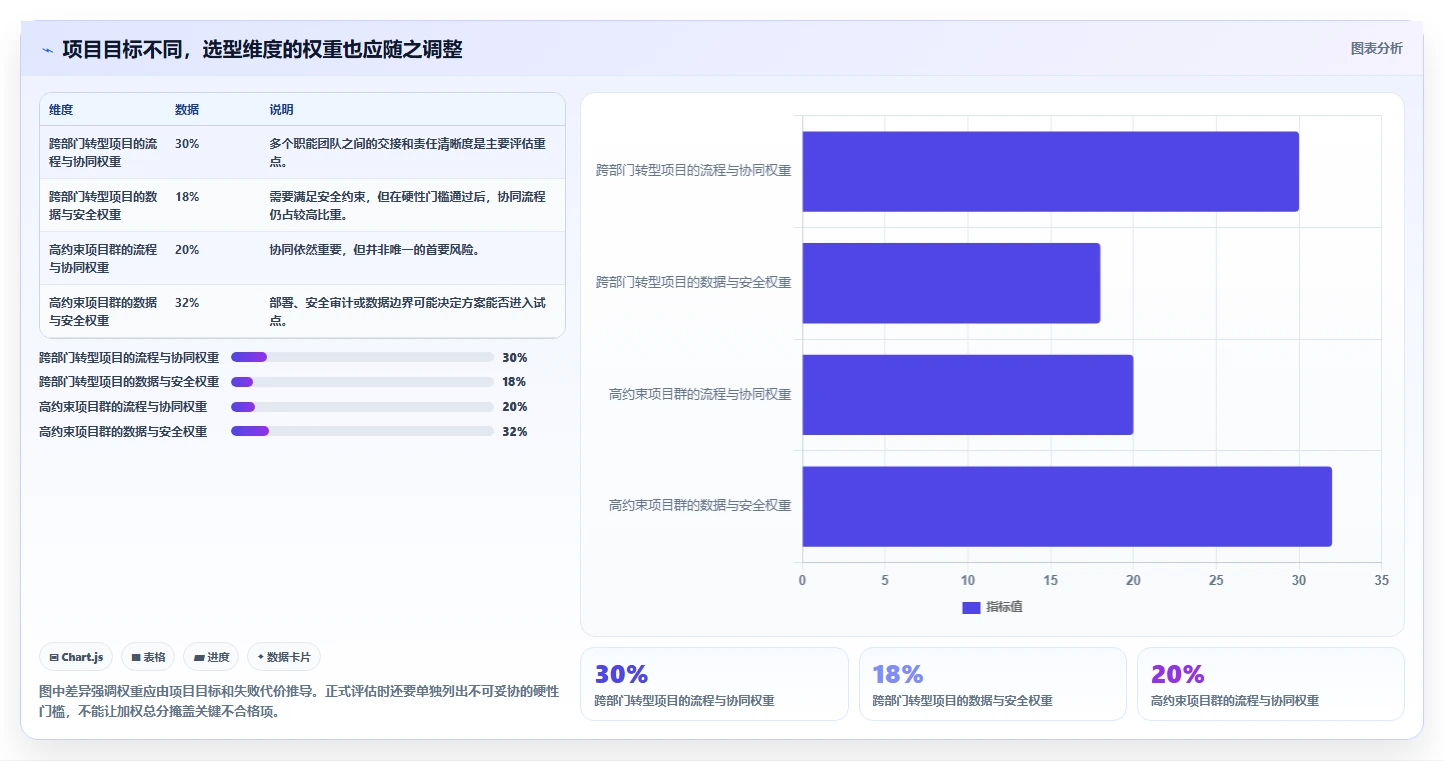
Task: Click the description starting 部署、安全审计或数据边界
Action: click(x=408, y=311)
